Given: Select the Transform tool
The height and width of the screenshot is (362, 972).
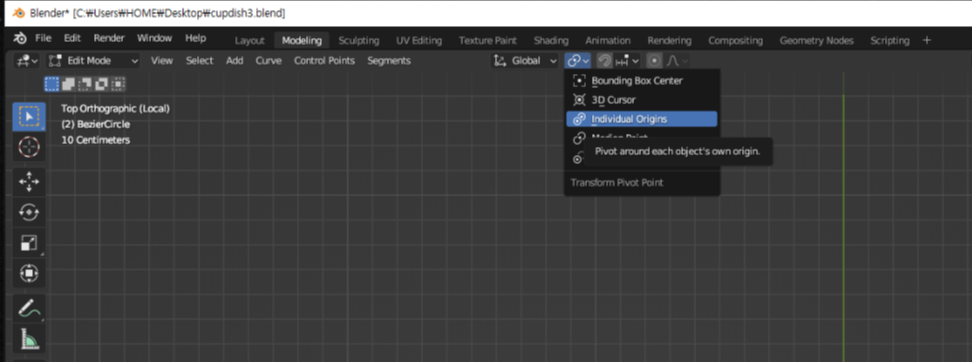Looking at the screenshot, I should (29, 273).
